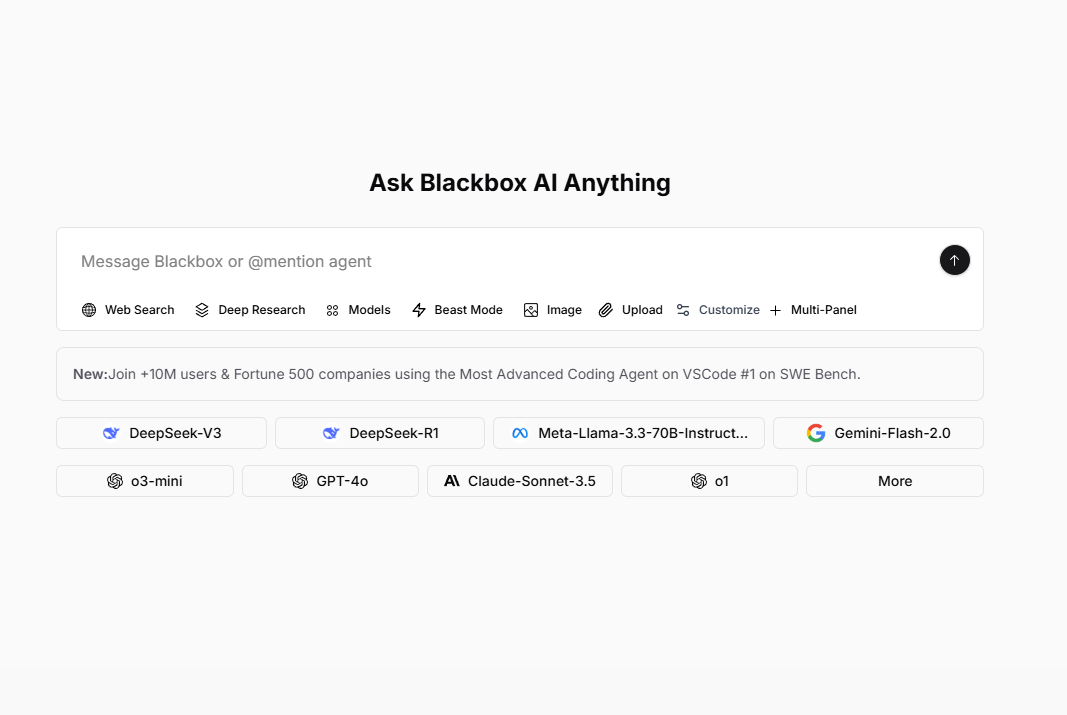The image size is (1067, 715).
Task: Click the Multi-Panel plus icon
Action: (775, 310)
